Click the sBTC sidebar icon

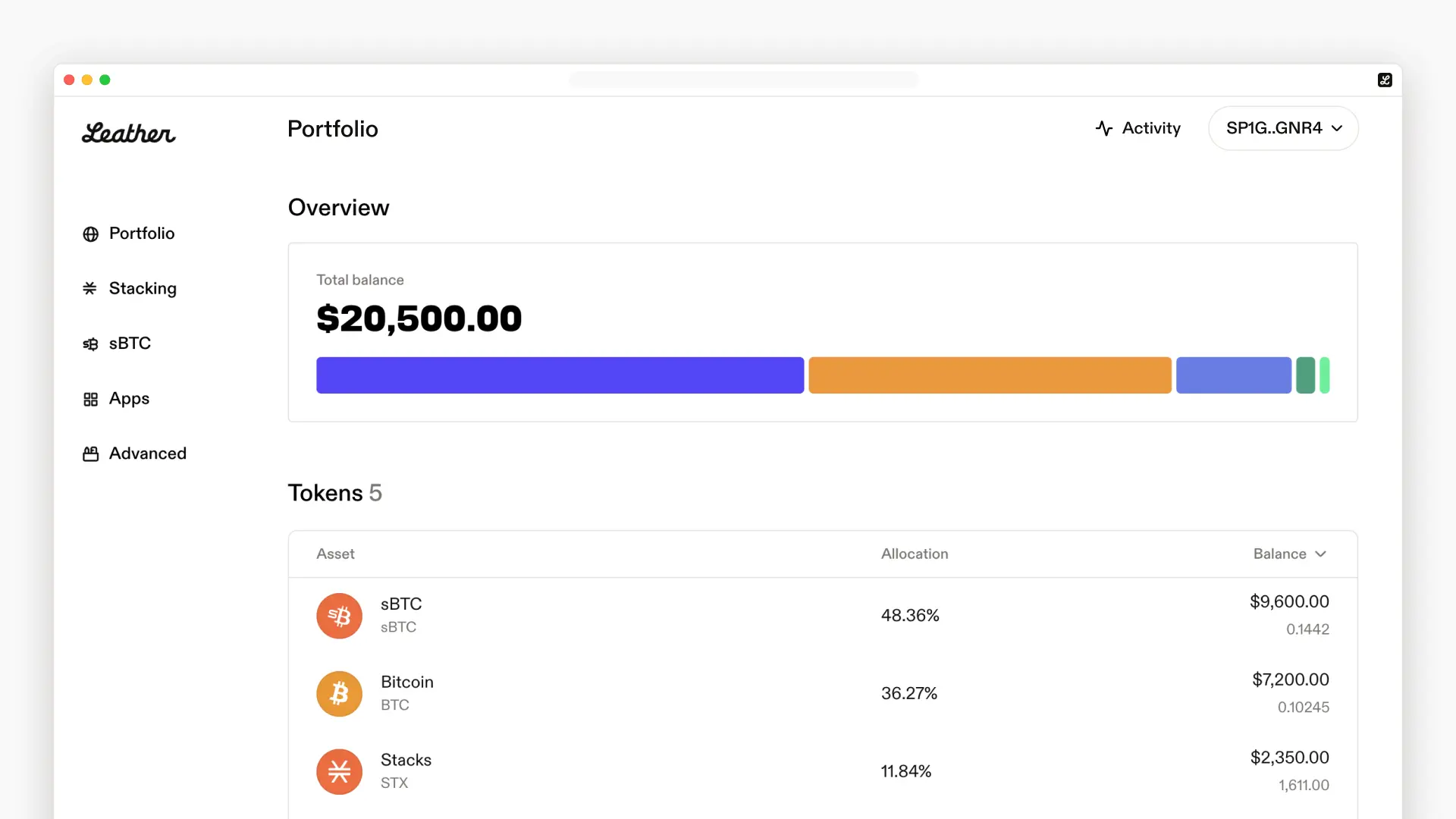(x=90, y=344)
